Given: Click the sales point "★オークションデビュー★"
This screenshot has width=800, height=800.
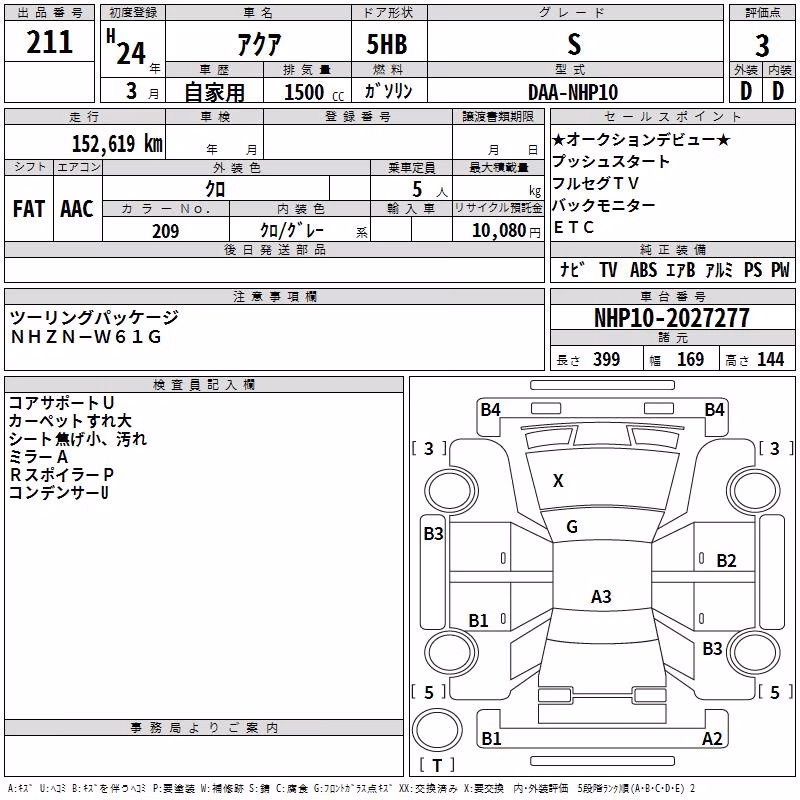Looking at the screenshot, I should pos(641,139).
